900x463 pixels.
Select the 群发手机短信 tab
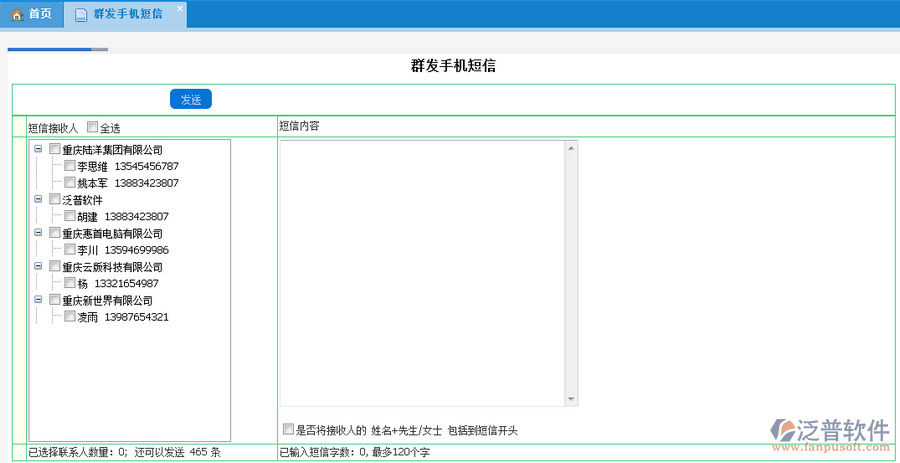[x=127, y=15]
